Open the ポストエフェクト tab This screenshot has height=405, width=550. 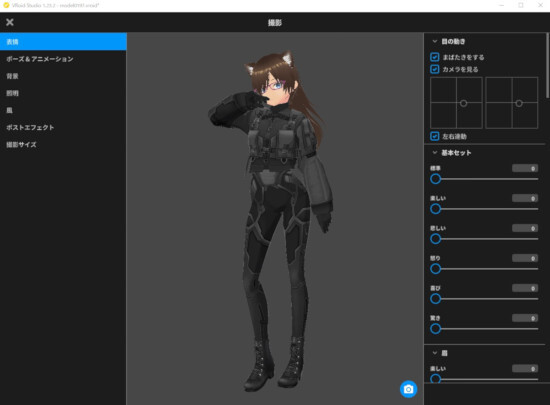click(x=63, y=127)
